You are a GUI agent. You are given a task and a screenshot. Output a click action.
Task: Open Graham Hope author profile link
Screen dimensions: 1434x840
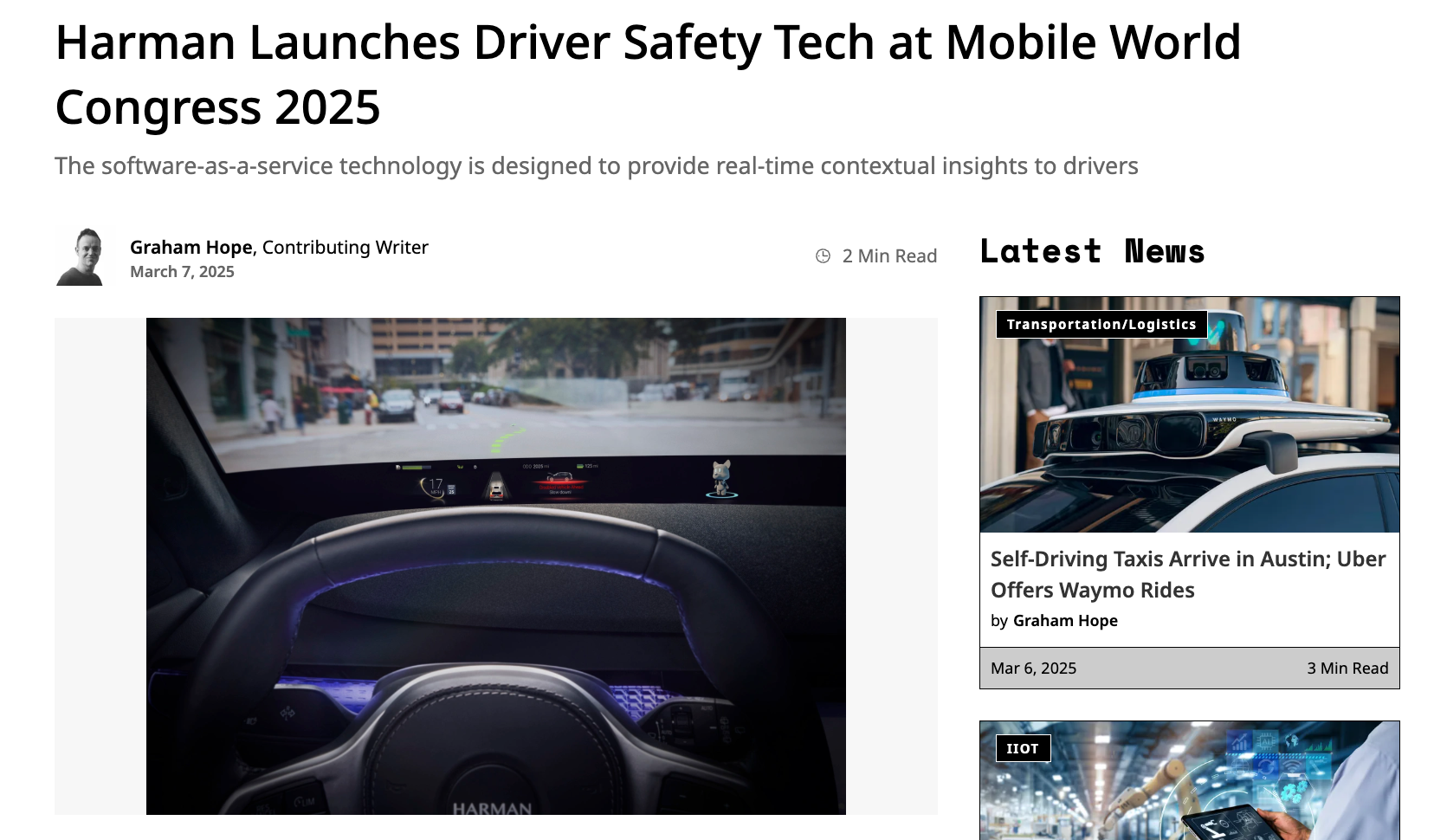(191, 247)
